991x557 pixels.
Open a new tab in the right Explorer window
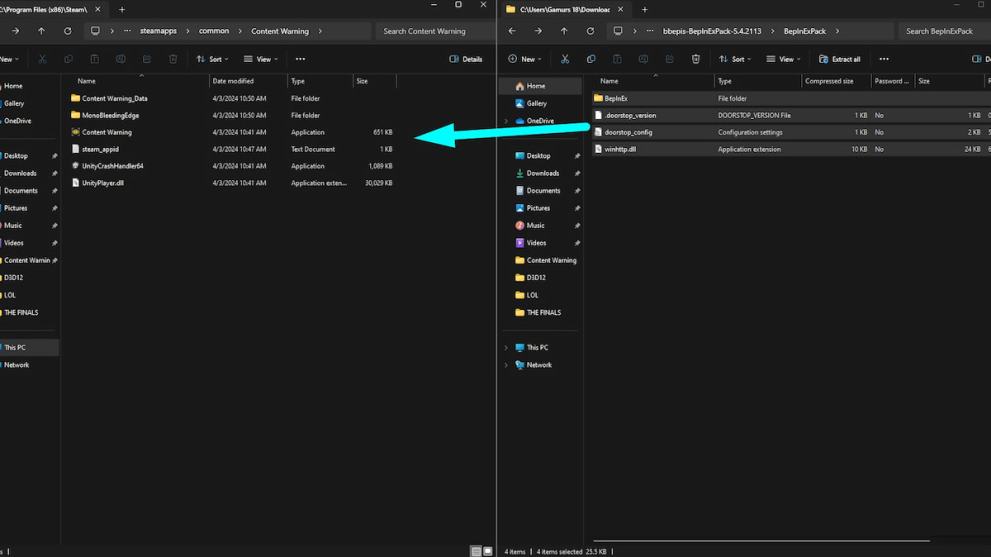coord(644,10)
